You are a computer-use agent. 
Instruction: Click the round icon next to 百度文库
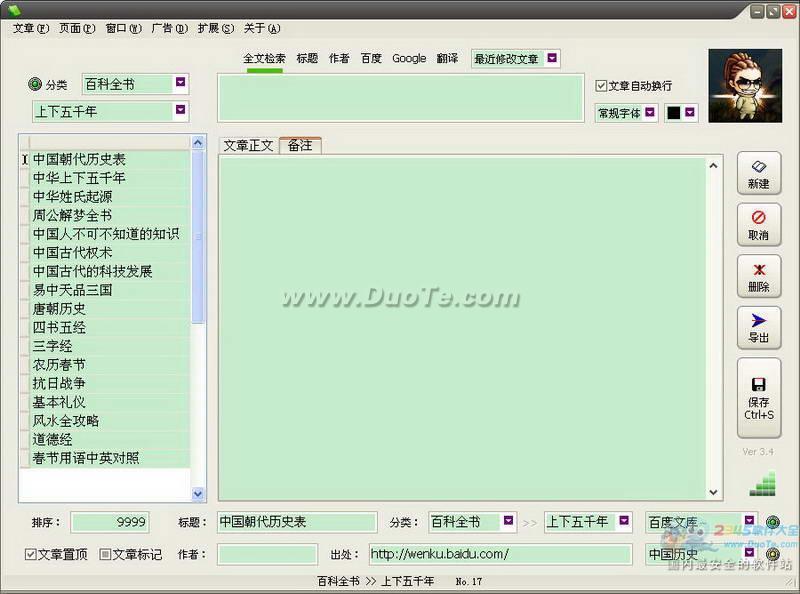click(772, 522)
